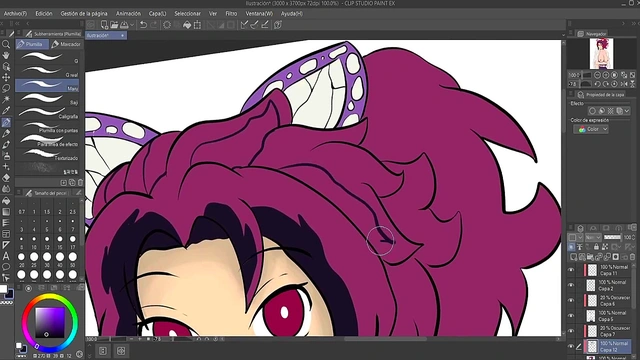Open the Color expression dropdown
This screenshot has width=640, height=360.
(591, 129)
